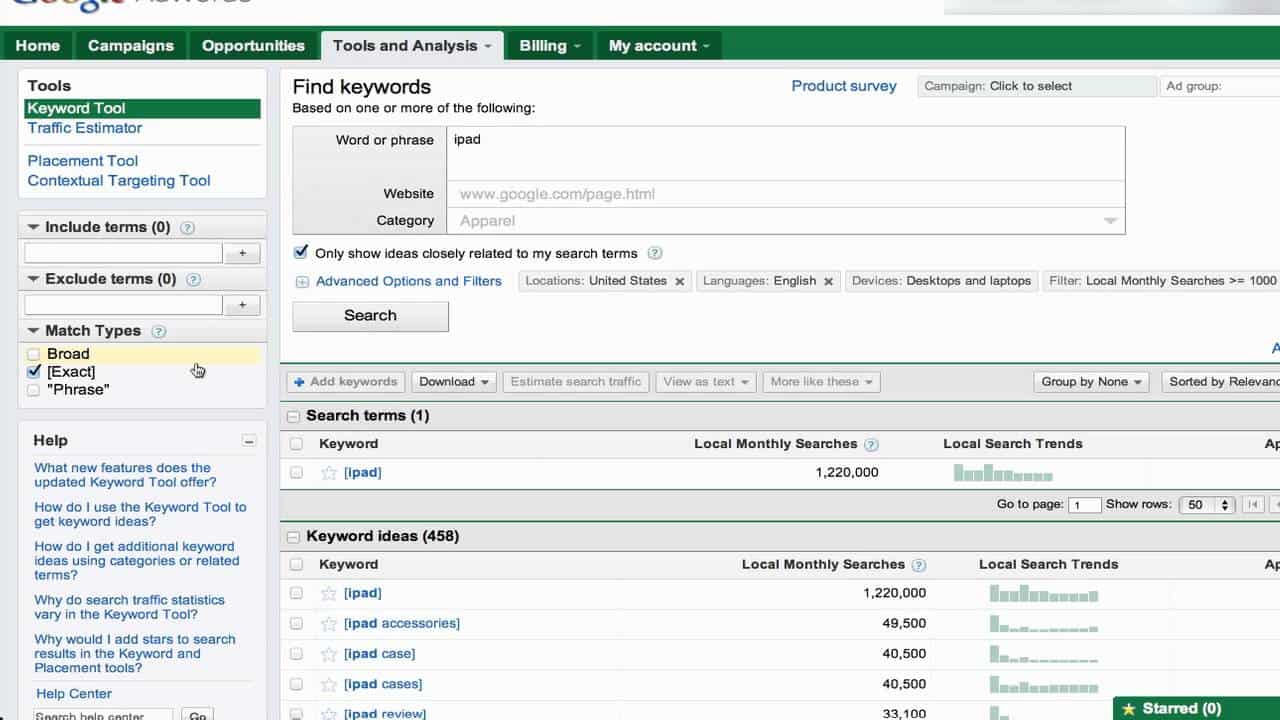The width and height of the screenshot is (1280, 720).
Task: Click the Go to page number field
Action: click(1084, 504)
